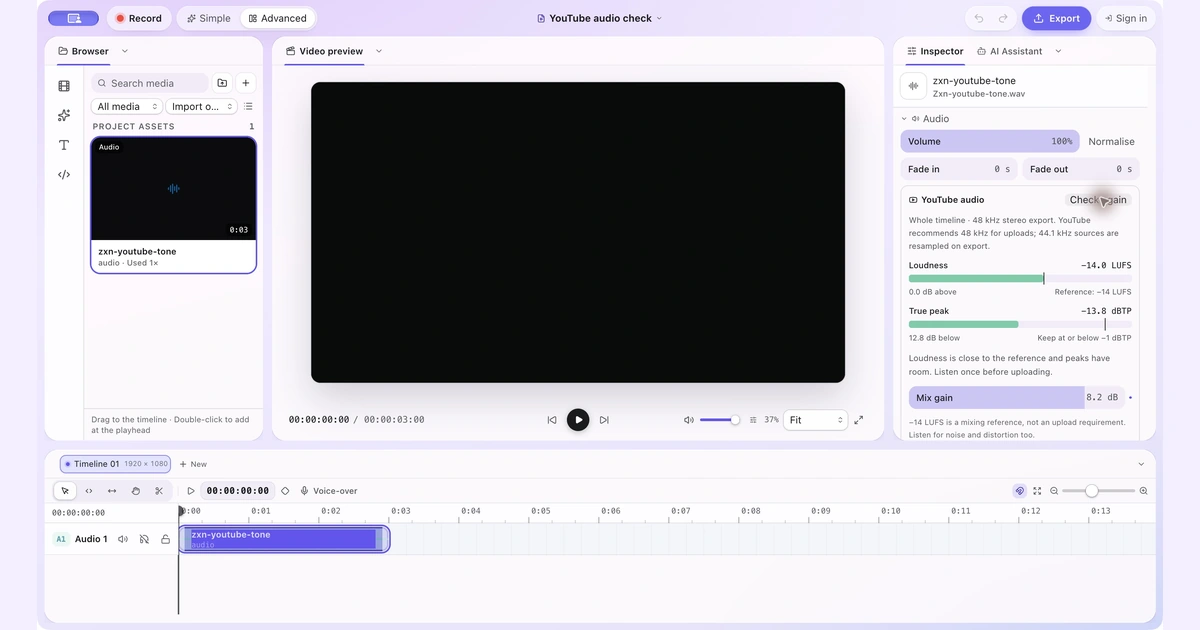The width and height of the screenshot is (1200, 630).
Task: Select the zxn-youtube-tone clip on timeline
Action: click(x=284, y=539)
